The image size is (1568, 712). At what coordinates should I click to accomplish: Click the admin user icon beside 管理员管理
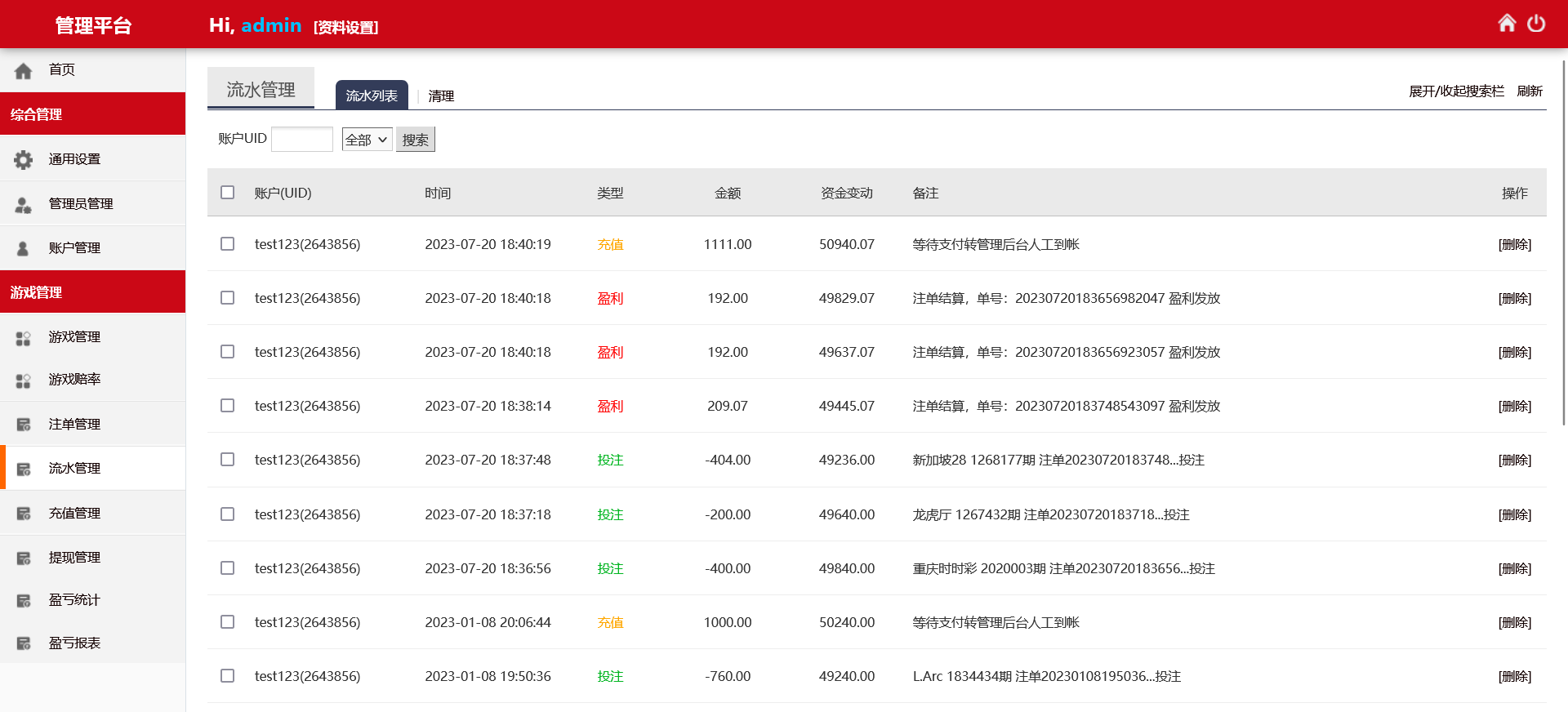pyautogui.click(x=24, y=204)
